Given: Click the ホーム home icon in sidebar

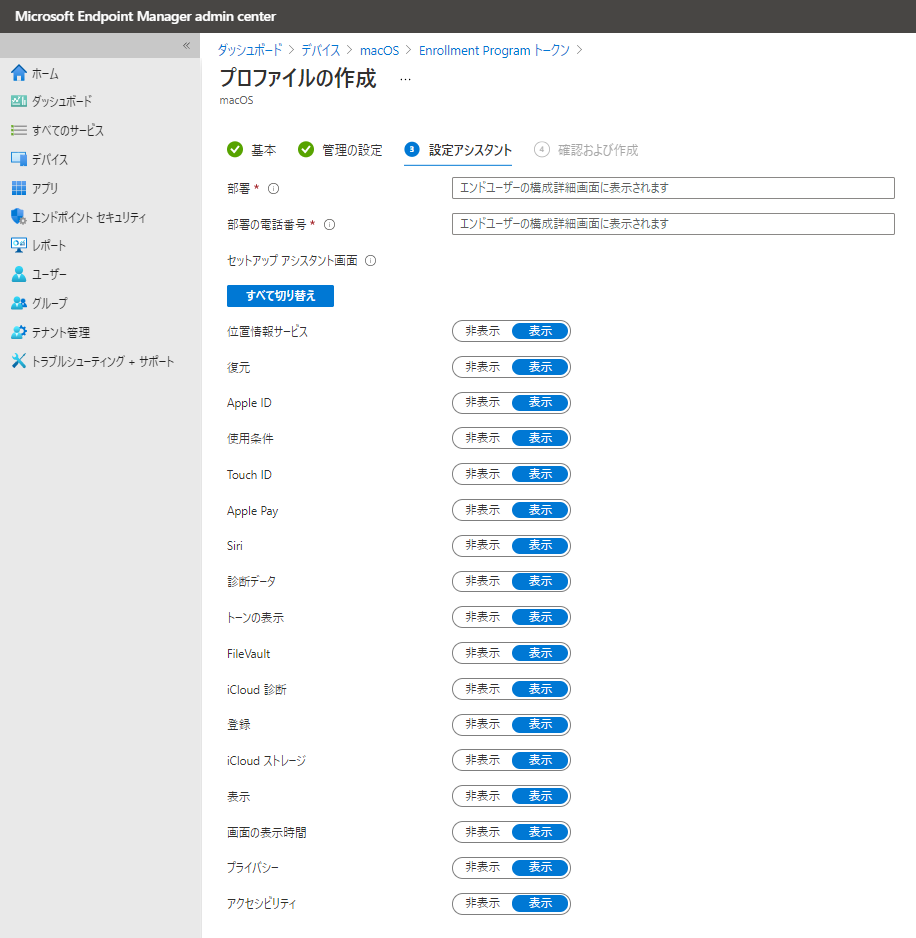Looking at the screenshot, I should pos(19,73).
